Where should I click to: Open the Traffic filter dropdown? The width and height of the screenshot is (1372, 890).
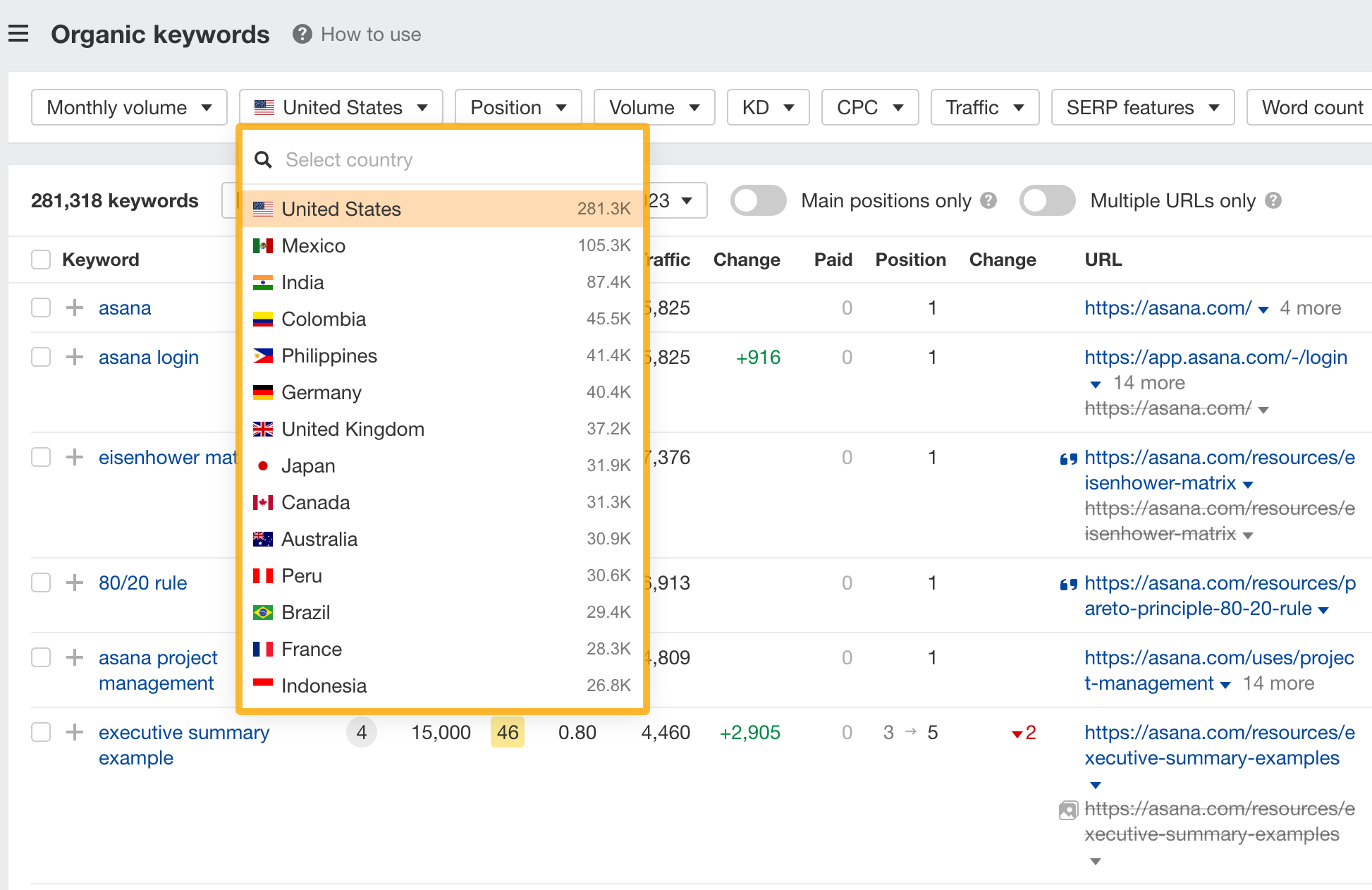pyautogui.click(x=985, y=107)
